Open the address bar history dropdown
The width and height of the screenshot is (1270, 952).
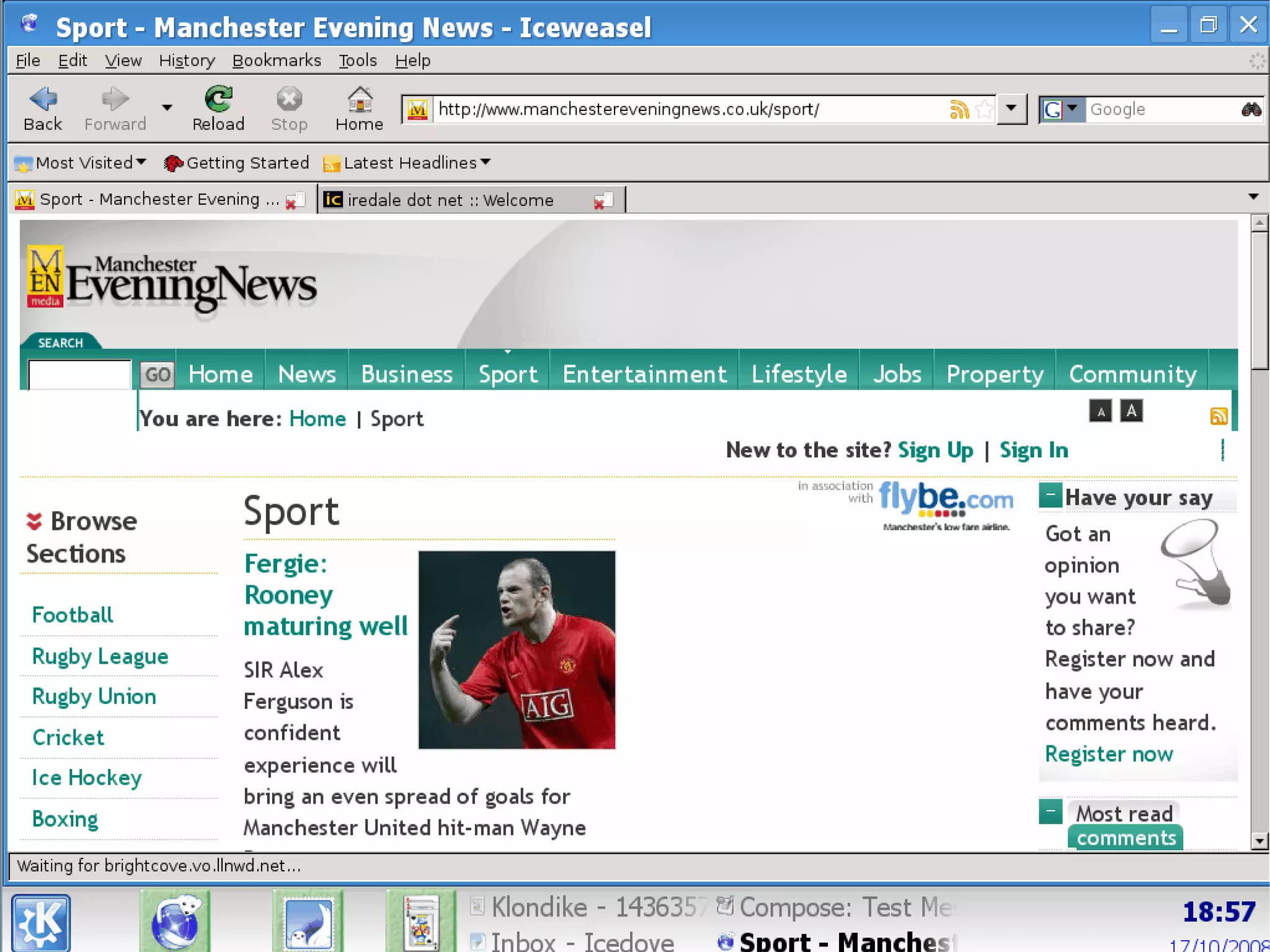coord(1011,109)
